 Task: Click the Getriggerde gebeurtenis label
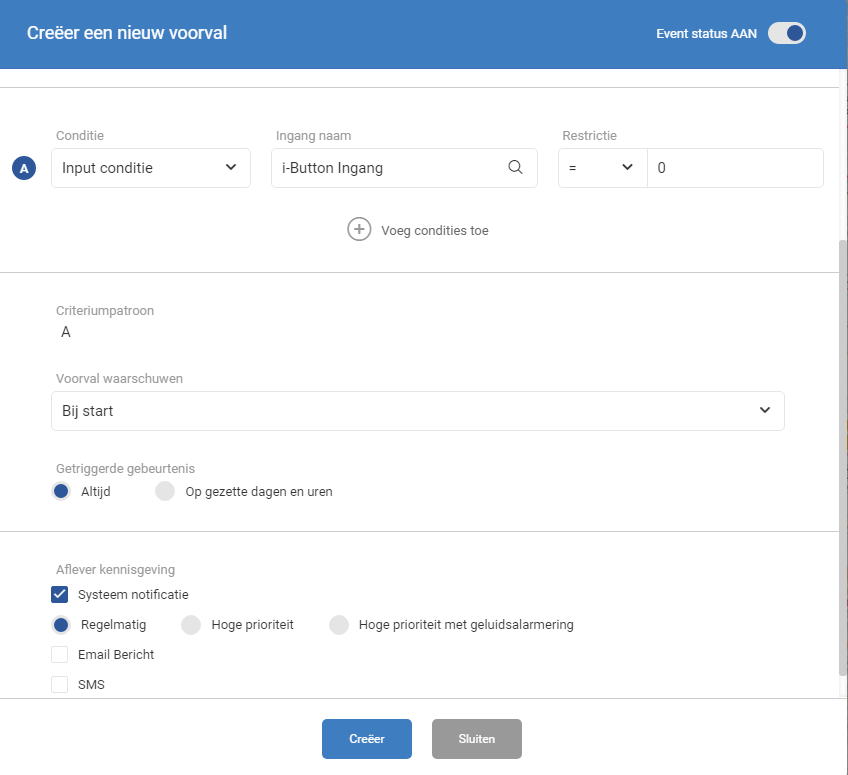pyautogui.click(x=125, y=468)
